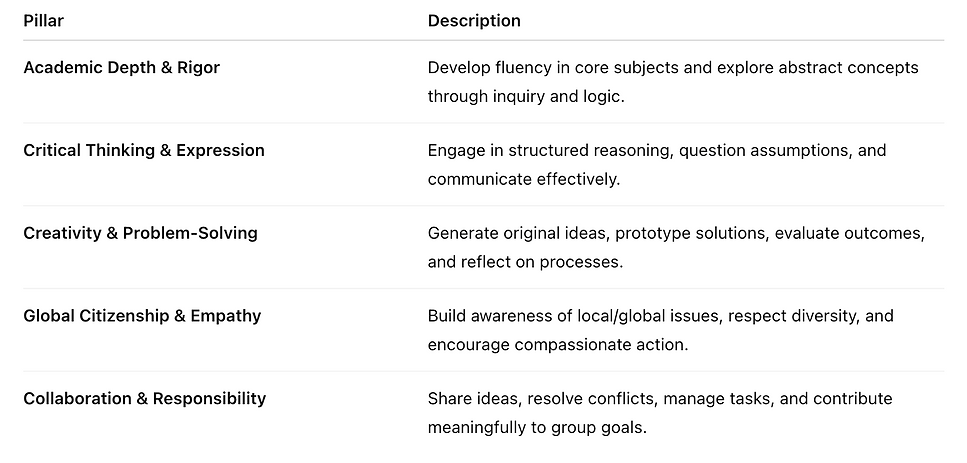Click the Description column header
This screenshot has height=463, width=967.
[474, 20]
